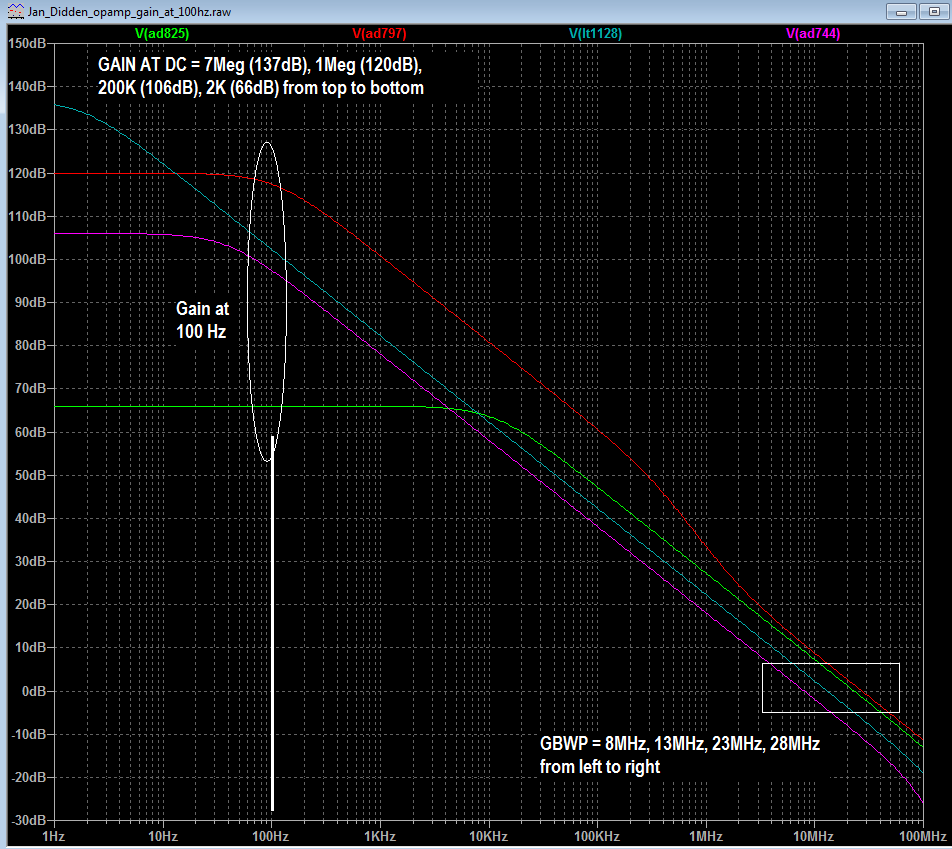This screenshot has height=849, width=952.
Task: Click the 150dB vertical axis label
Action: [27, 44]
